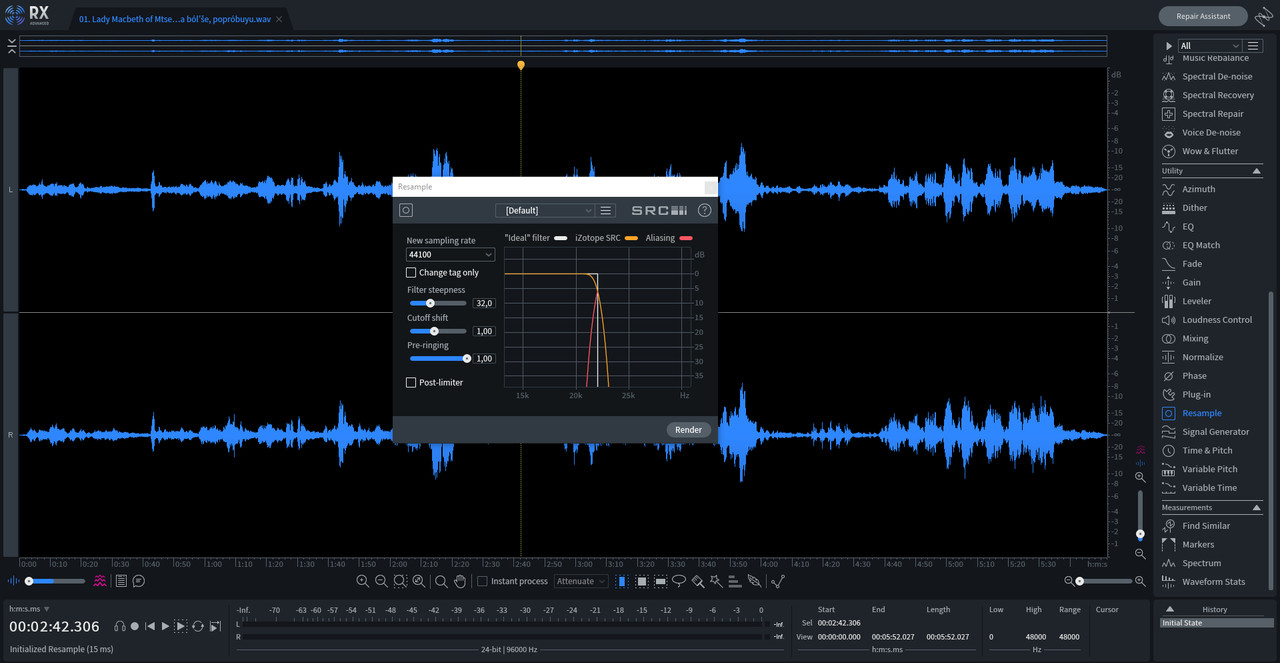Click the grab hand tool
1280x663 pixels.
tap(460, 581)
